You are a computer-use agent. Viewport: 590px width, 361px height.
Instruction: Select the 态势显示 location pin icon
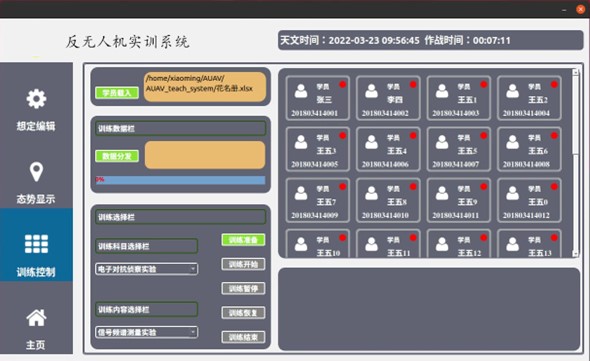pyautogui.click(x=36, y=172)
